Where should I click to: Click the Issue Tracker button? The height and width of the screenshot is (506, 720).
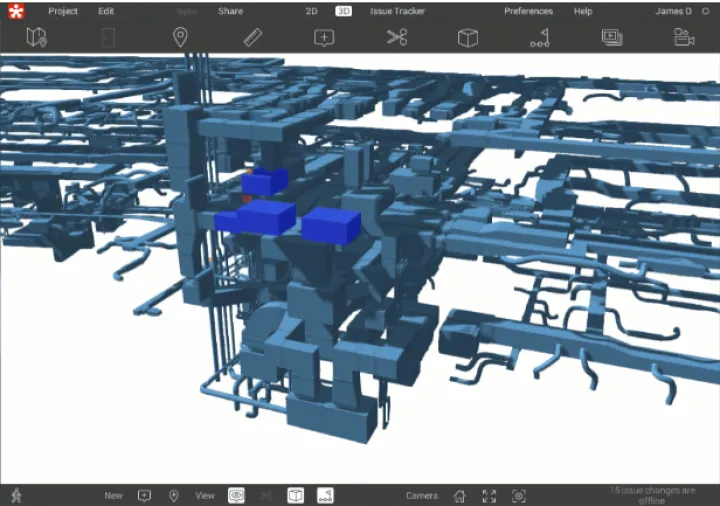[397, 11]
